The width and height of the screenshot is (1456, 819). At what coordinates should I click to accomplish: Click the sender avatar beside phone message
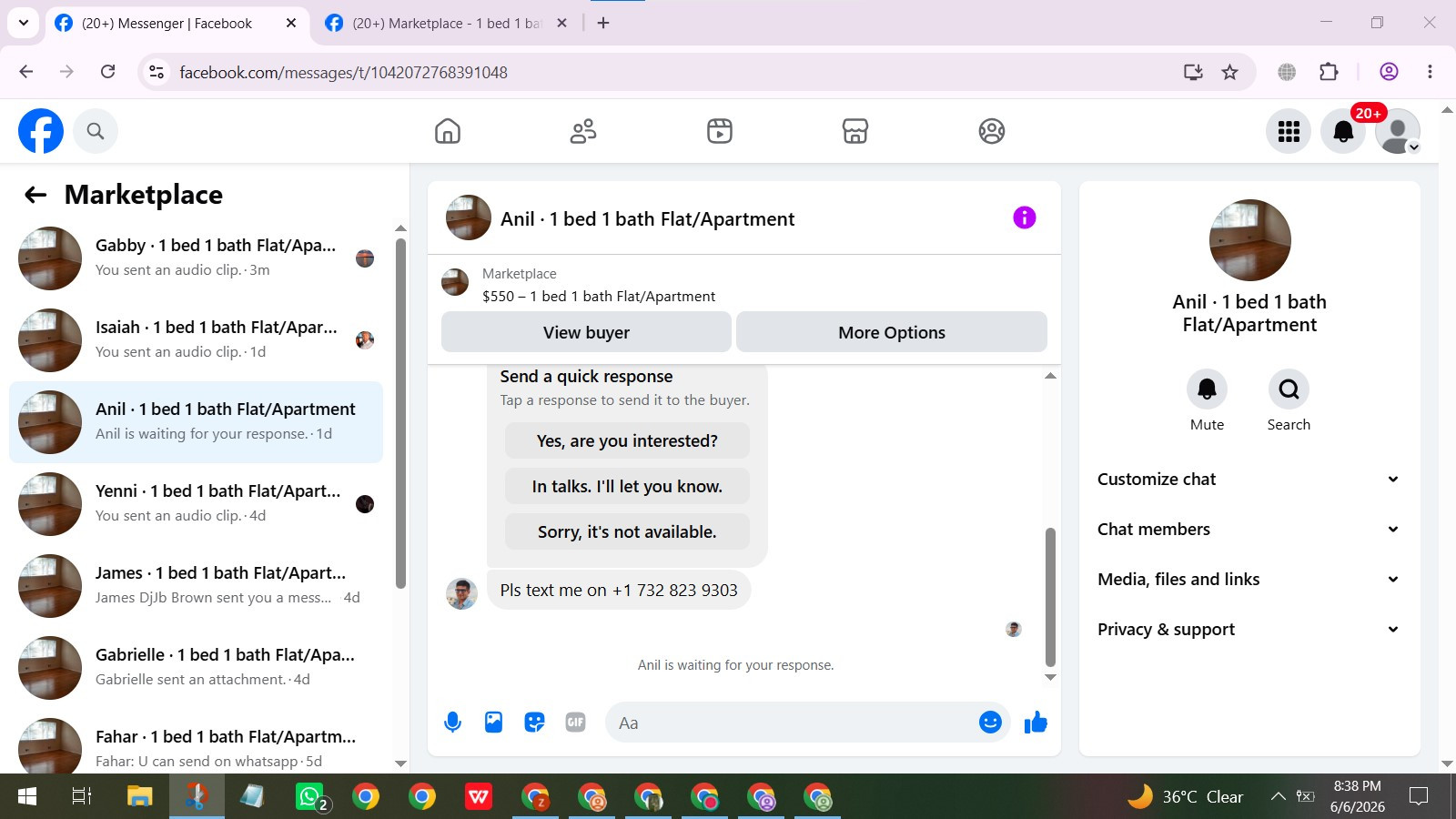(x=461, y=593)
